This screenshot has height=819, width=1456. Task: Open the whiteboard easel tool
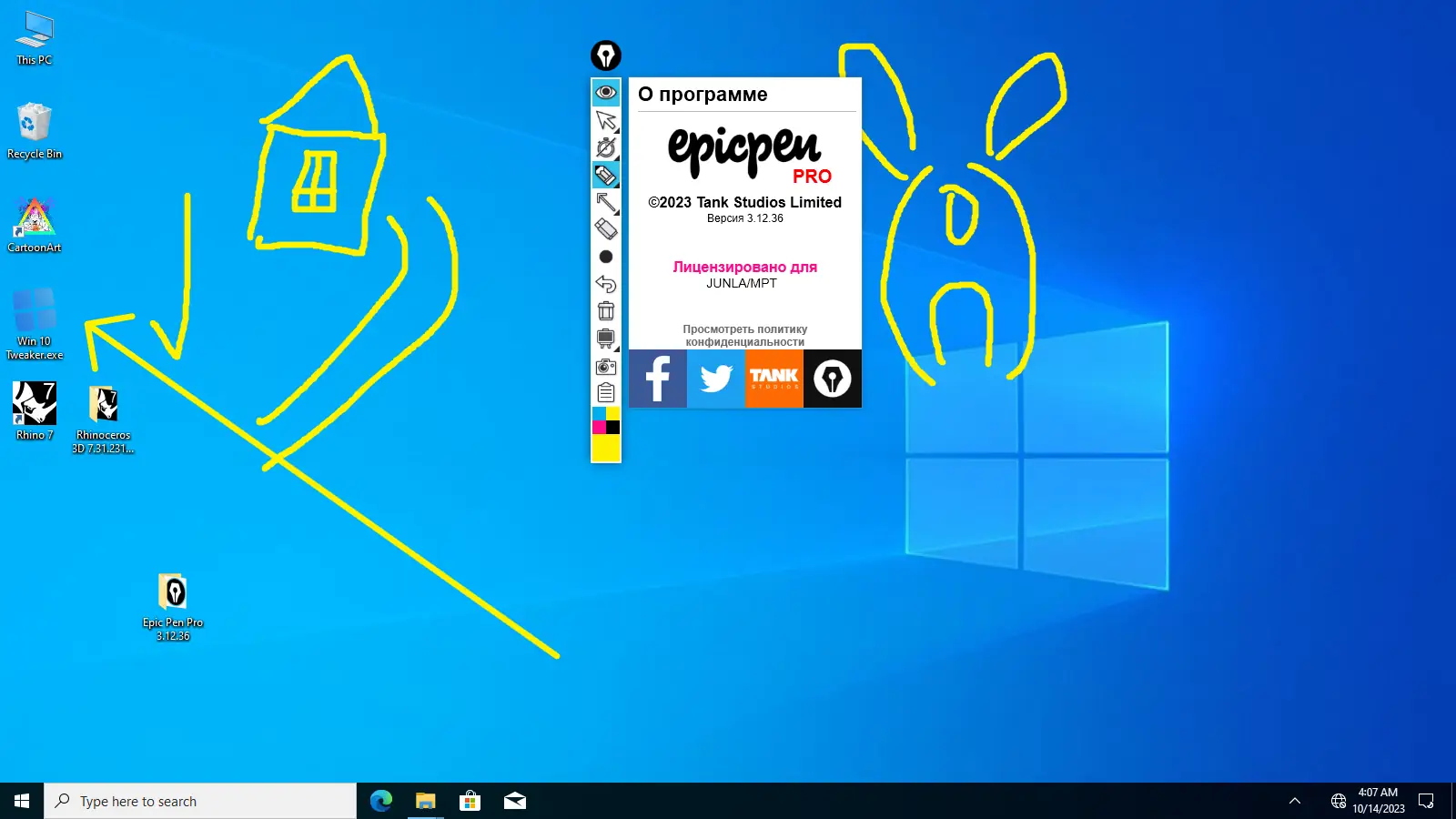pyautogui.click(x=606, y=339)
